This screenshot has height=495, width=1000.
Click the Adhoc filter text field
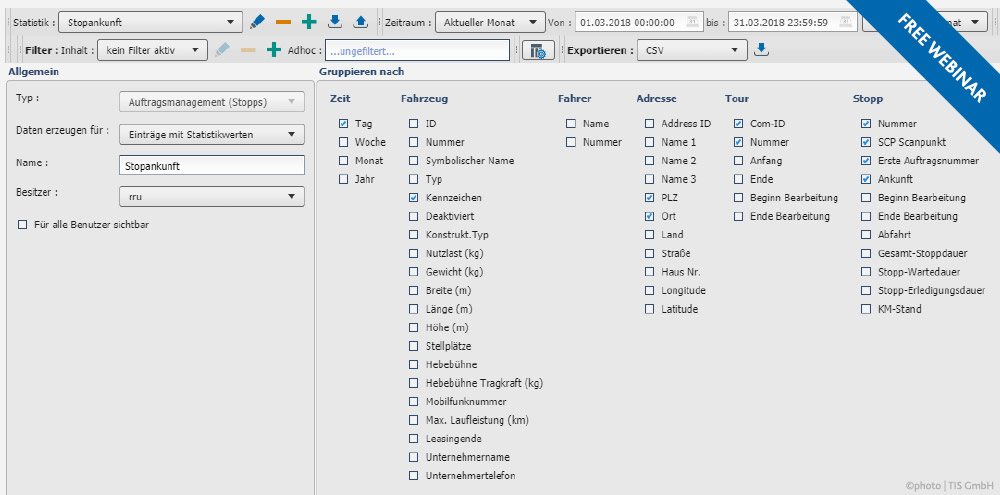pos(417,49)
